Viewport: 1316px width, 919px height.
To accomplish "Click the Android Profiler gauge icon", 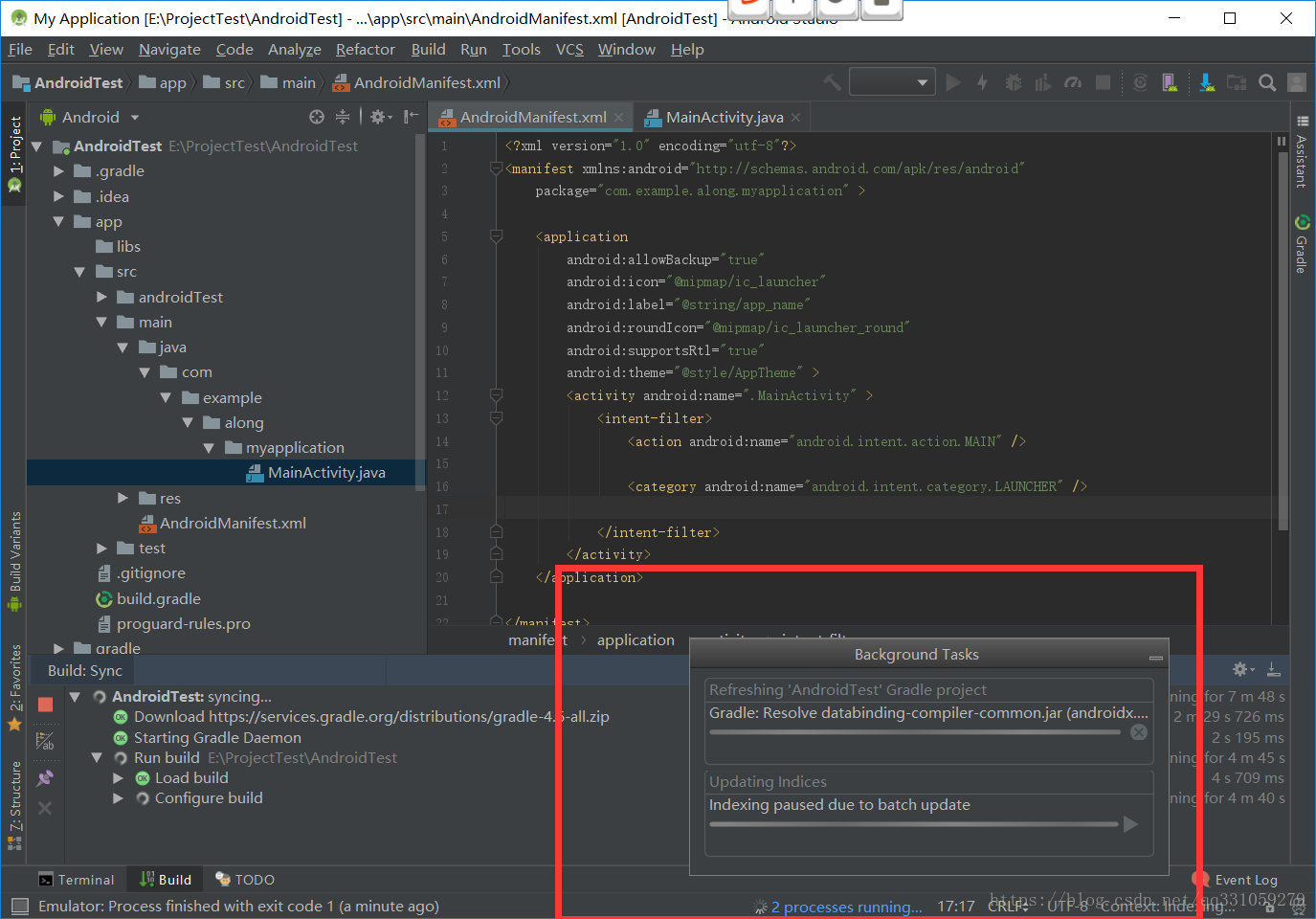I will pyautogui.click(x=1073, y=82).
